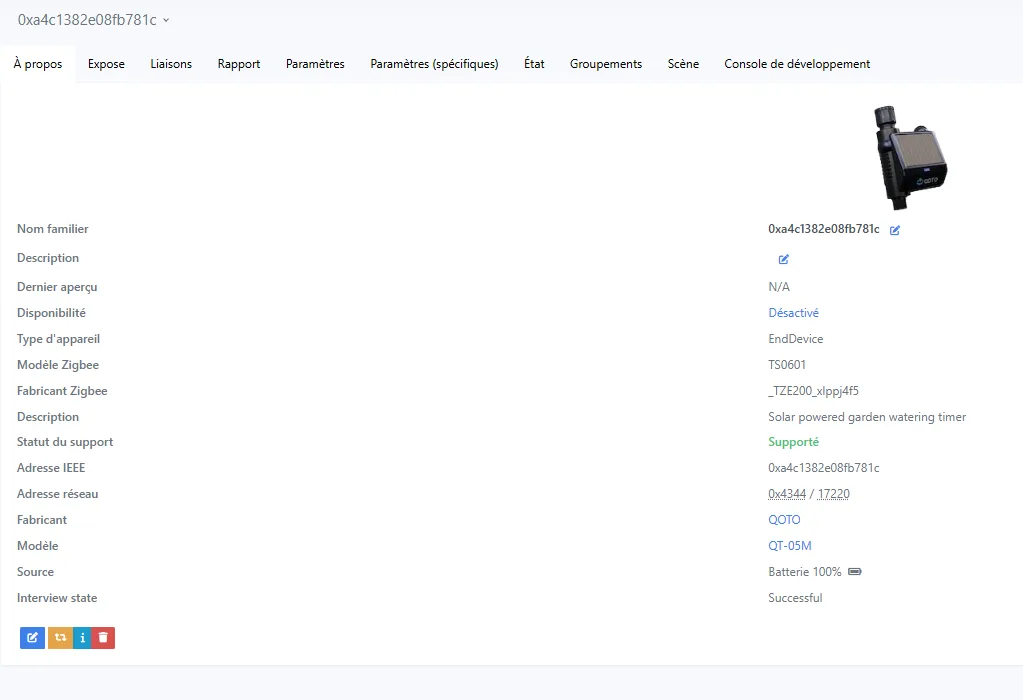The image size is (1023, 700).
Task: Open the Liaisons tab
Action: (x=171, y=64)
